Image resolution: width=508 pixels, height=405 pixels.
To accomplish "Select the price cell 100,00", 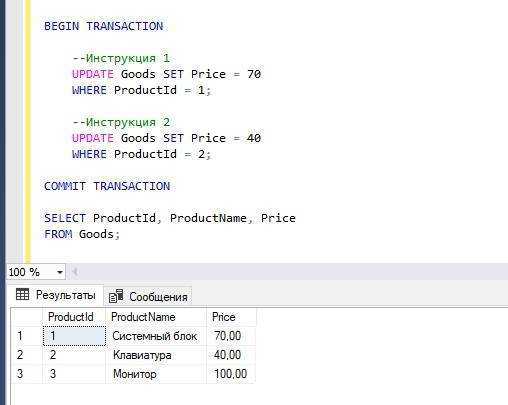I will point(231,374).
